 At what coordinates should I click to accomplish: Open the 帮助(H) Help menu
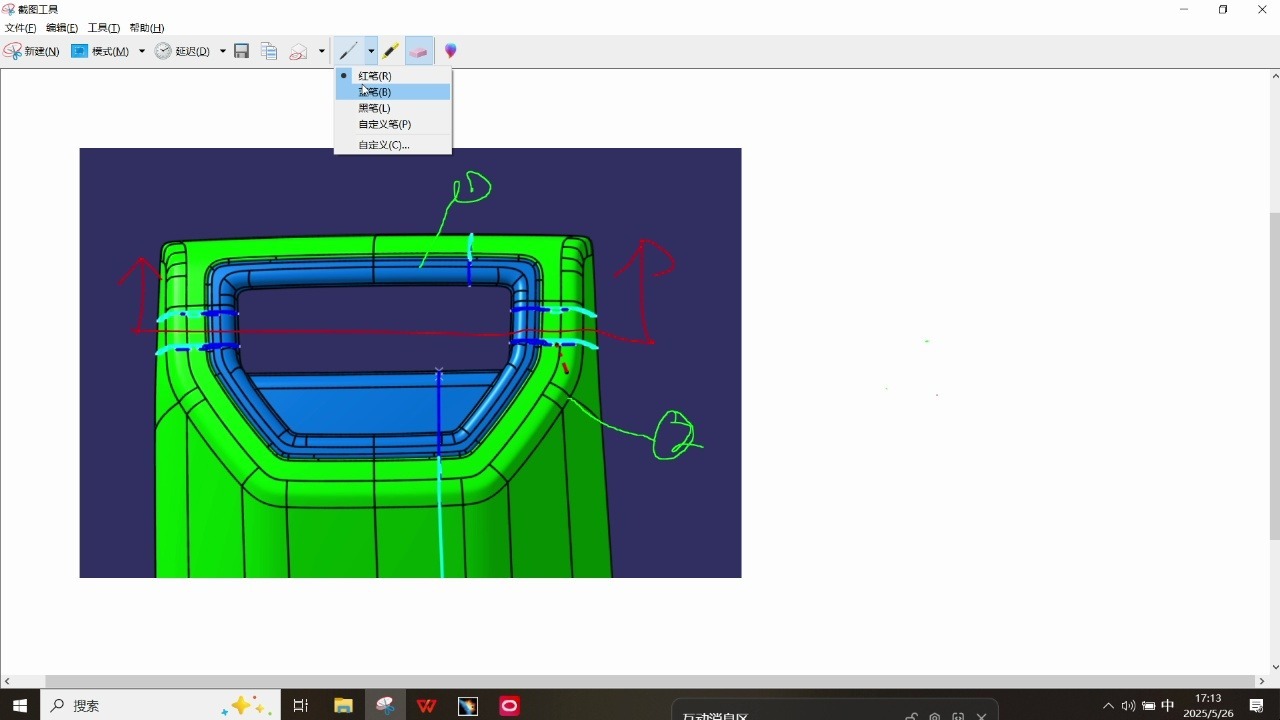coord(147,28)
